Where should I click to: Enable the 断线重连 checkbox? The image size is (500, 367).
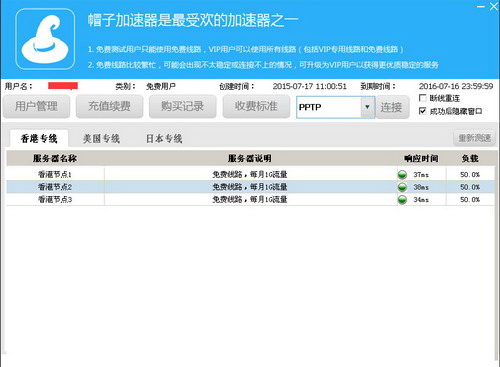click(x=422, y=98)
